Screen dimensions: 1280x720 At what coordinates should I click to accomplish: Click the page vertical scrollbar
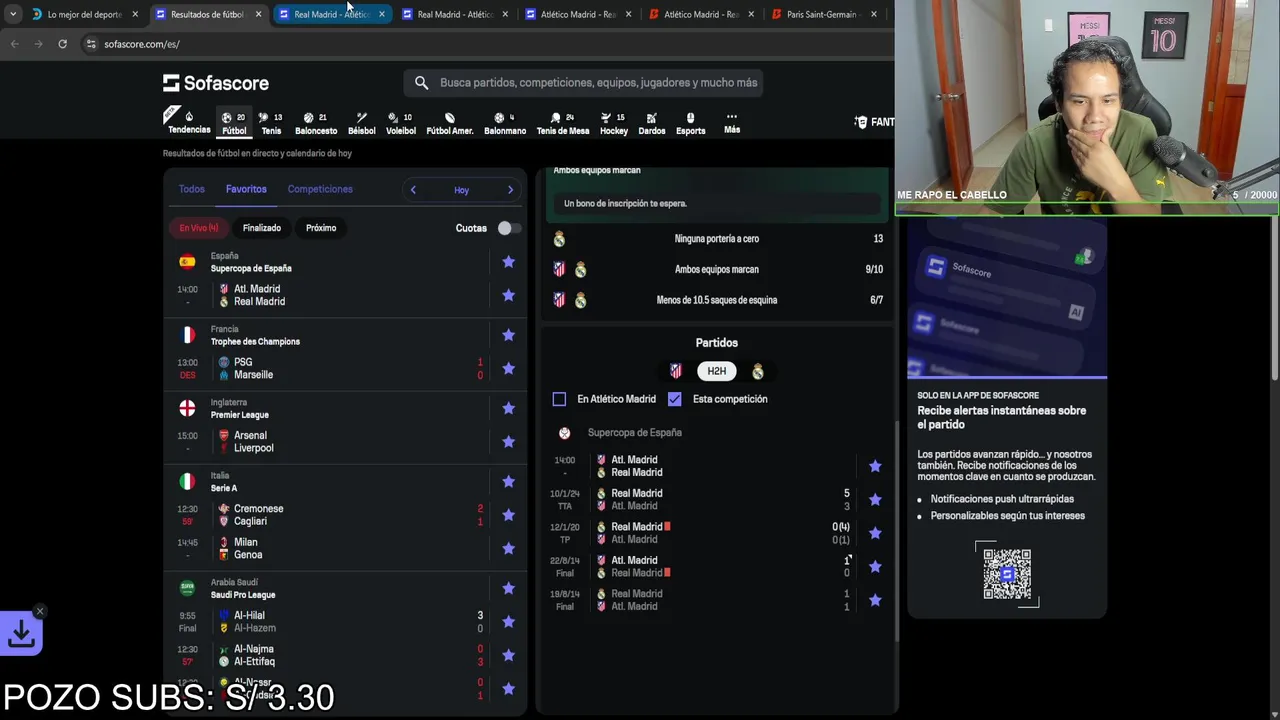point(1274,300)
